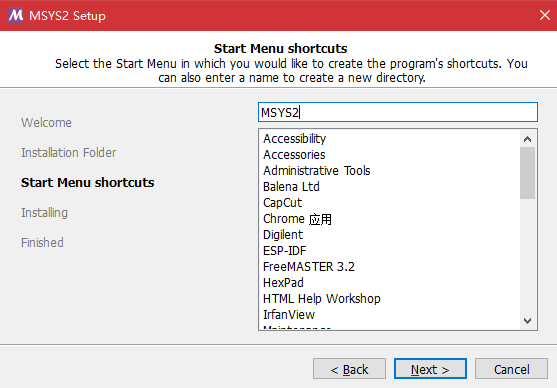
Task: Choose Administrative Tools folder
Action: 317,171
